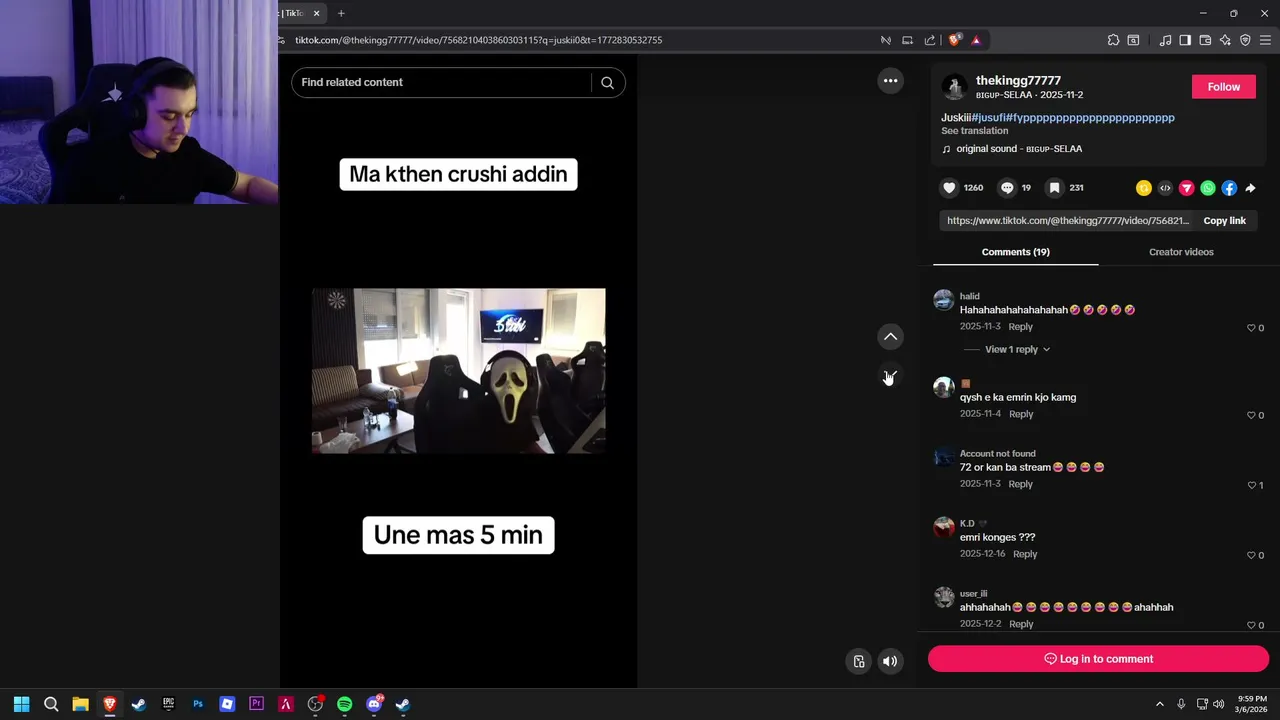
Task: Share the video to Facebook
Action: click(x=1229, y=188)
